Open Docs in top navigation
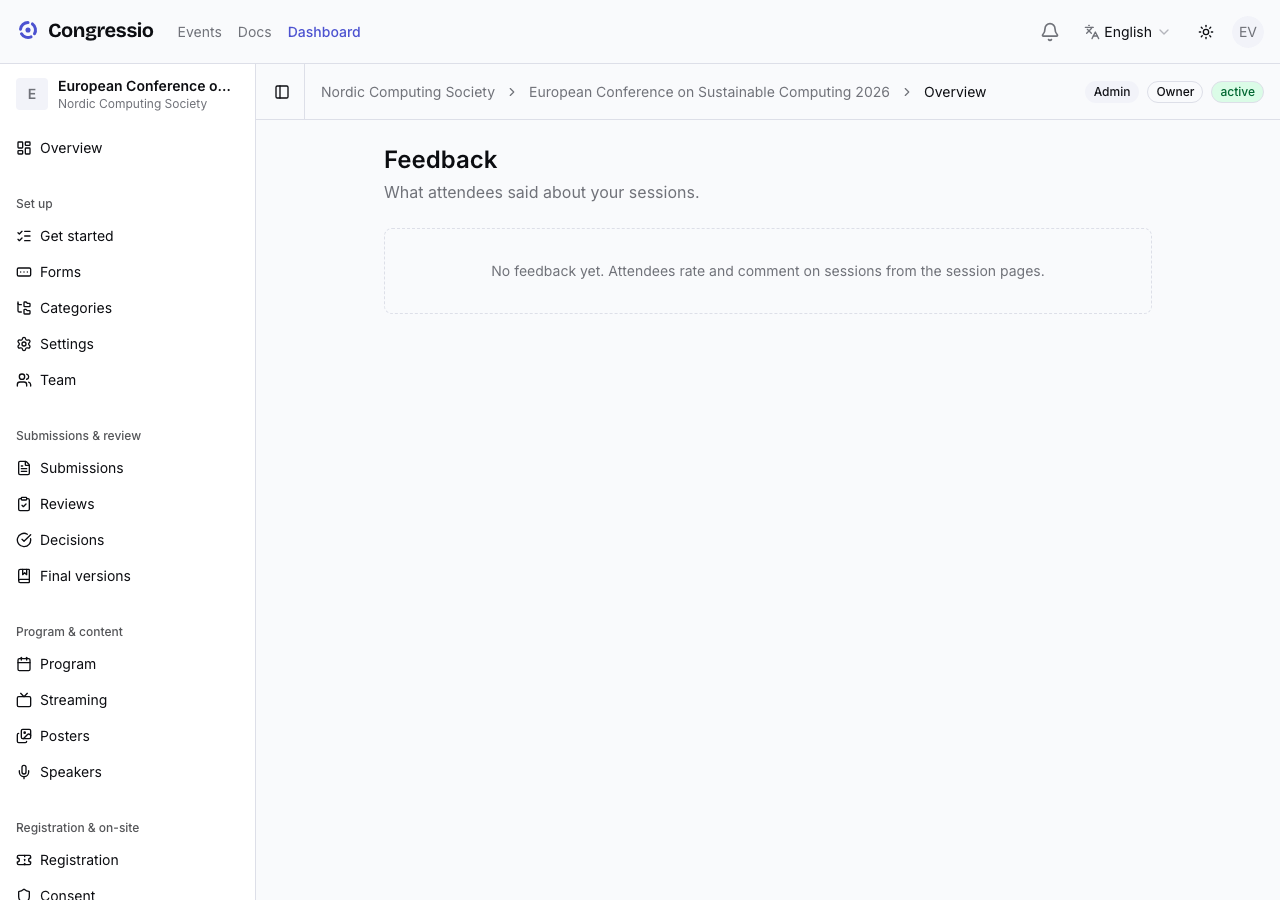Screen dimensions: 1280x900 255,32
